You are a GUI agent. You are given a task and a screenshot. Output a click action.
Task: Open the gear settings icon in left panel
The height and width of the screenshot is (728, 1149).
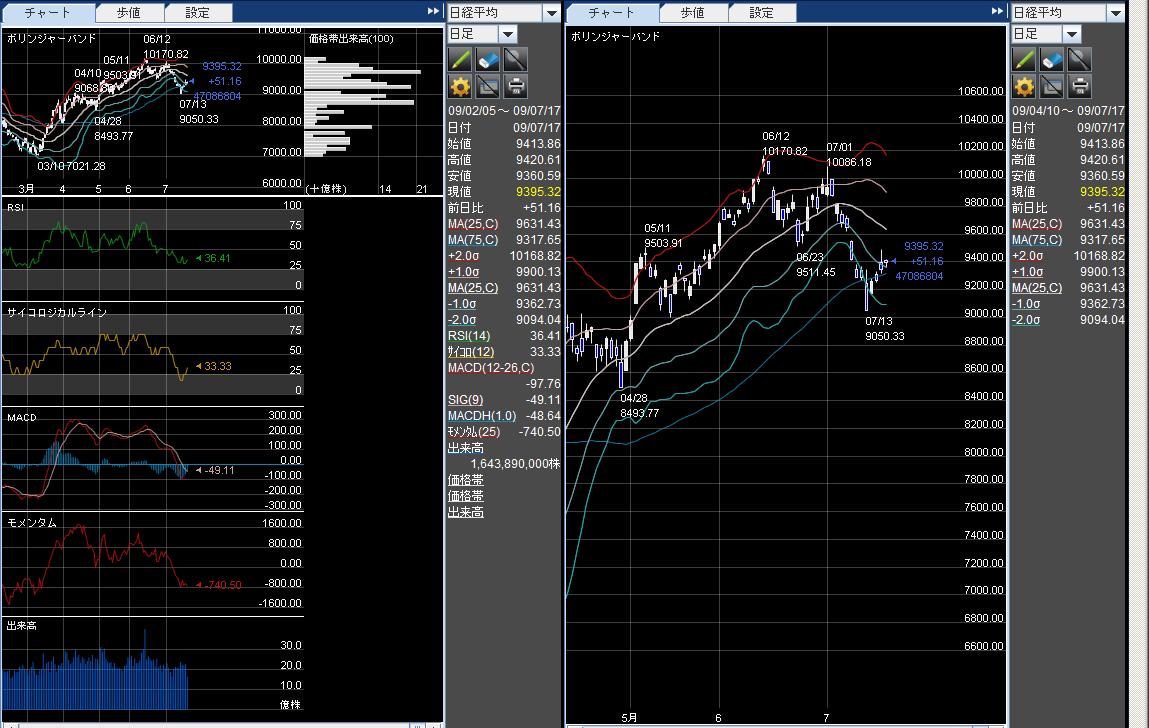460,86
